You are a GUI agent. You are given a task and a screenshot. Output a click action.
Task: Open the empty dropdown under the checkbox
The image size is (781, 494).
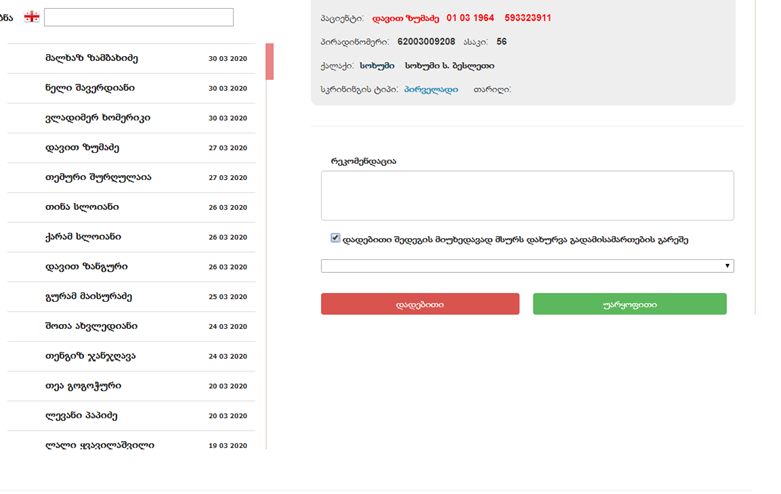527,266
